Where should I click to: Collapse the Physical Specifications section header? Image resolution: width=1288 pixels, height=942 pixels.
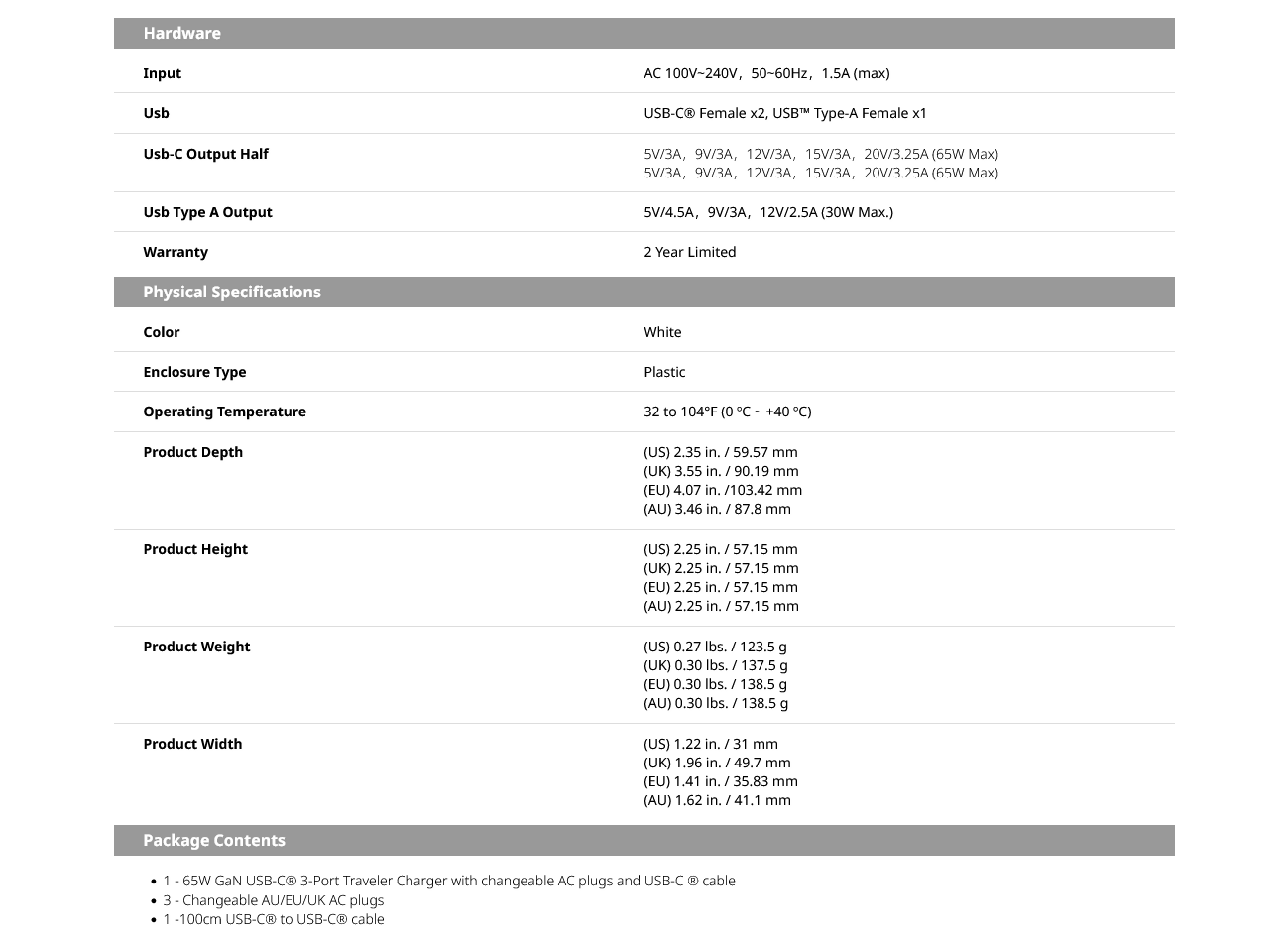644,292
